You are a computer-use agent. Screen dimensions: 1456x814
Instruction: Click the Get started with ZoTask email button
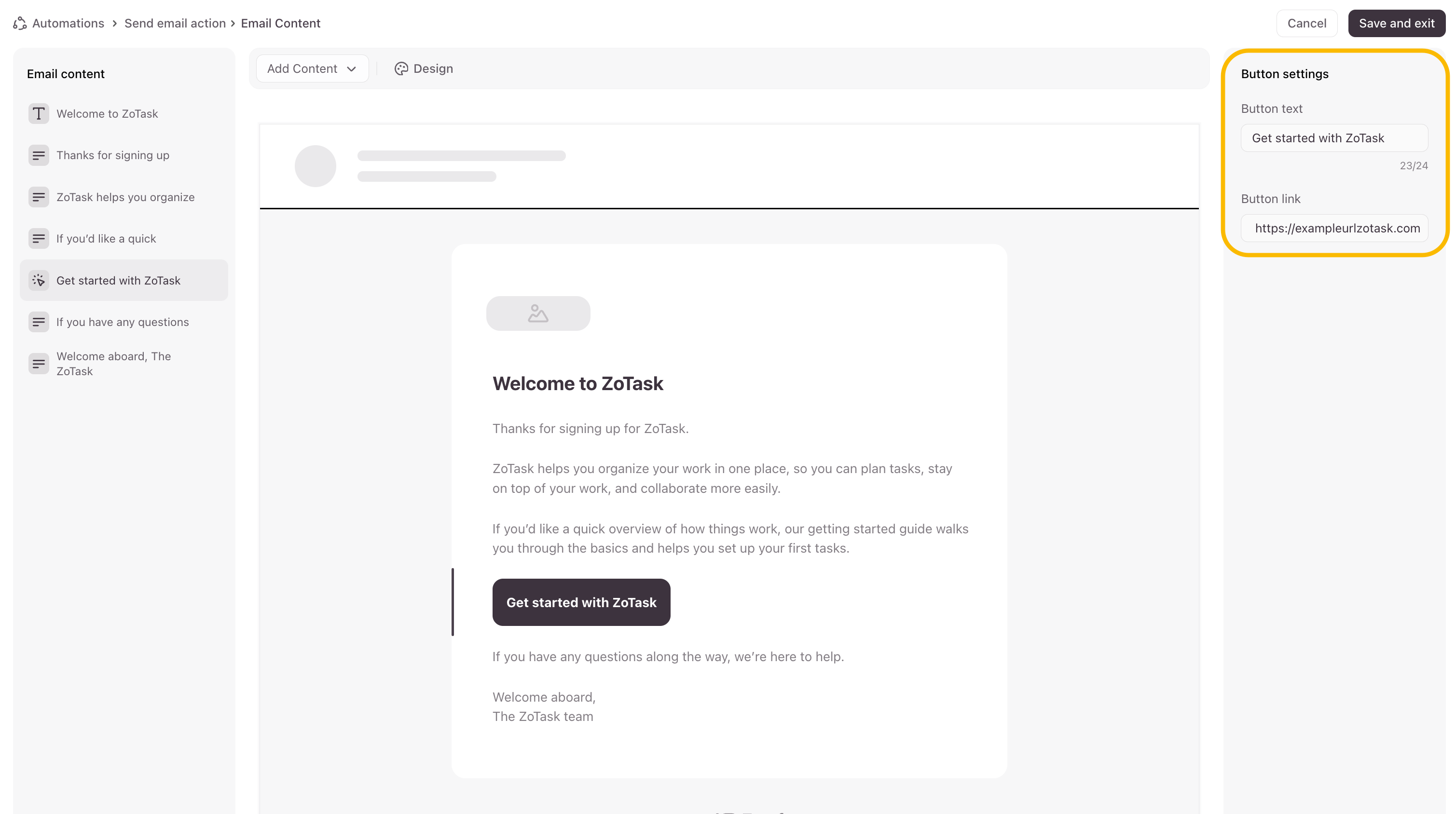581,602
